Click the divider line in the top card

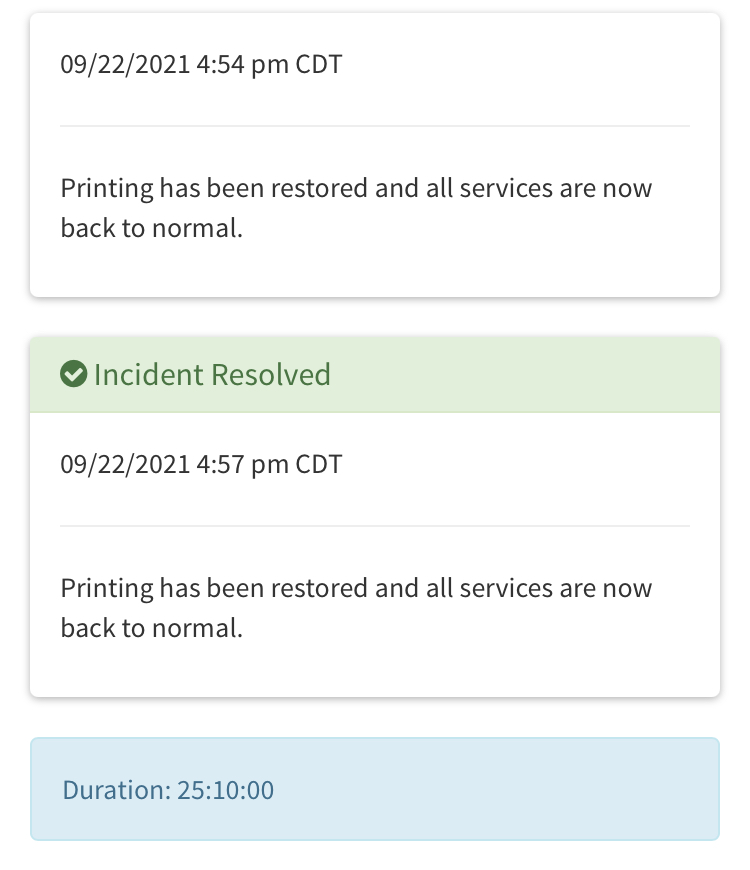pyautogui.click(x=375, y=126)
